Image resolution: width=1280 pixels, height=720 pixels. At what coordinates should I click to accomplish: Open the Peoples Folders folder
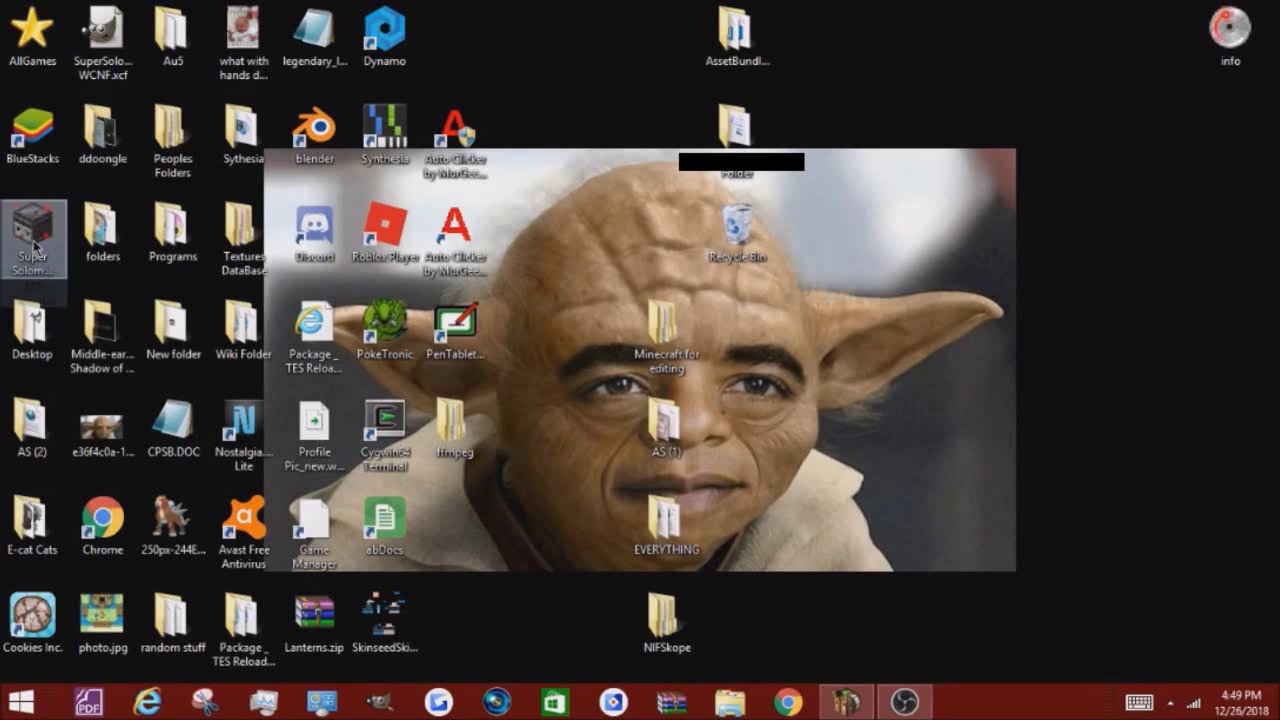click(x=173, y=141)
